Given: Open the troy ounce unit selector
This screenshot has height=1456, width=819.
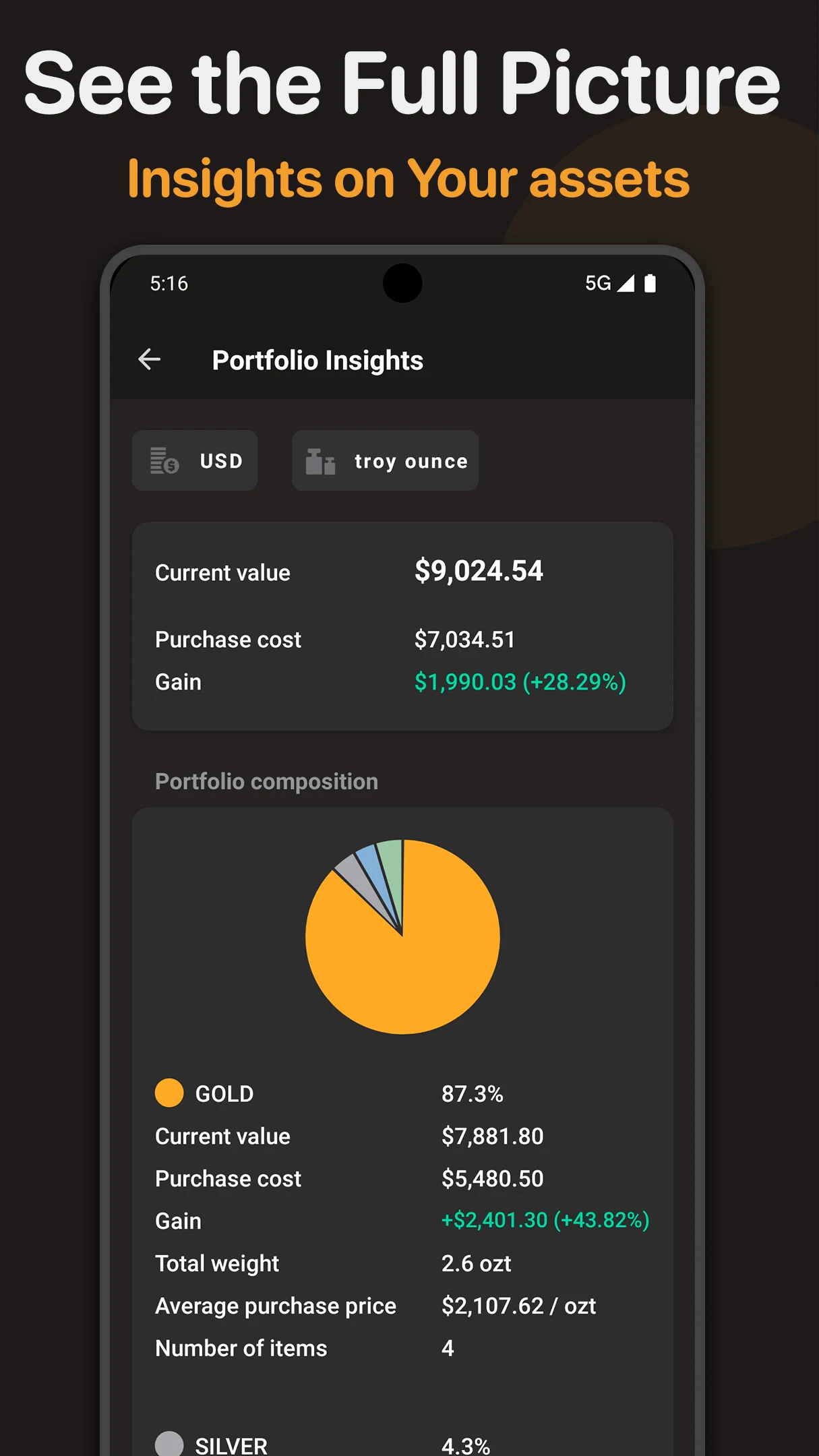Looking at the screenshot, I should (x=386, y=461).
